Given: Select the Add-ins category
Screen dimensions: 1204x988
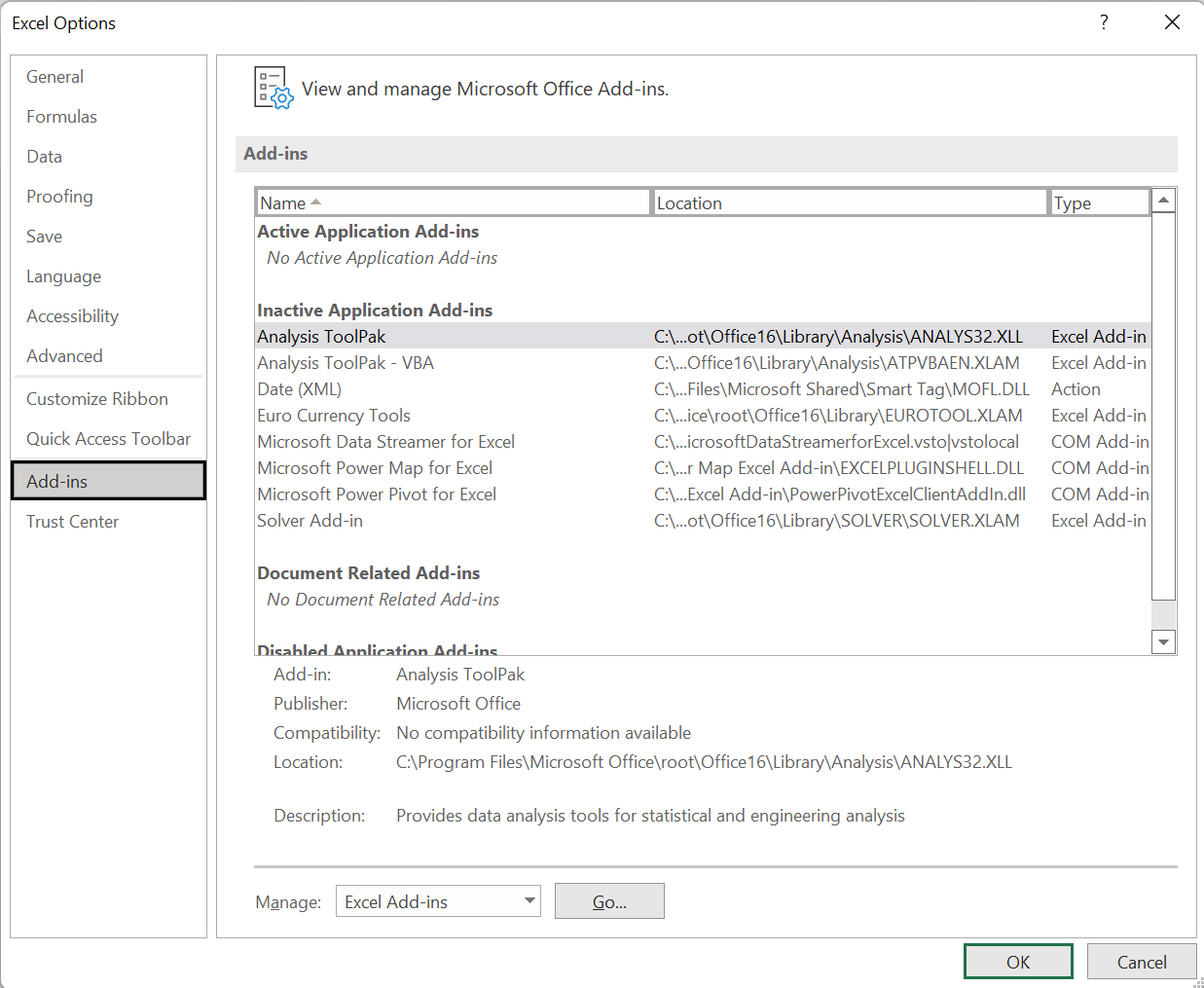Looking at the screenshot, I should click(108, 481).
